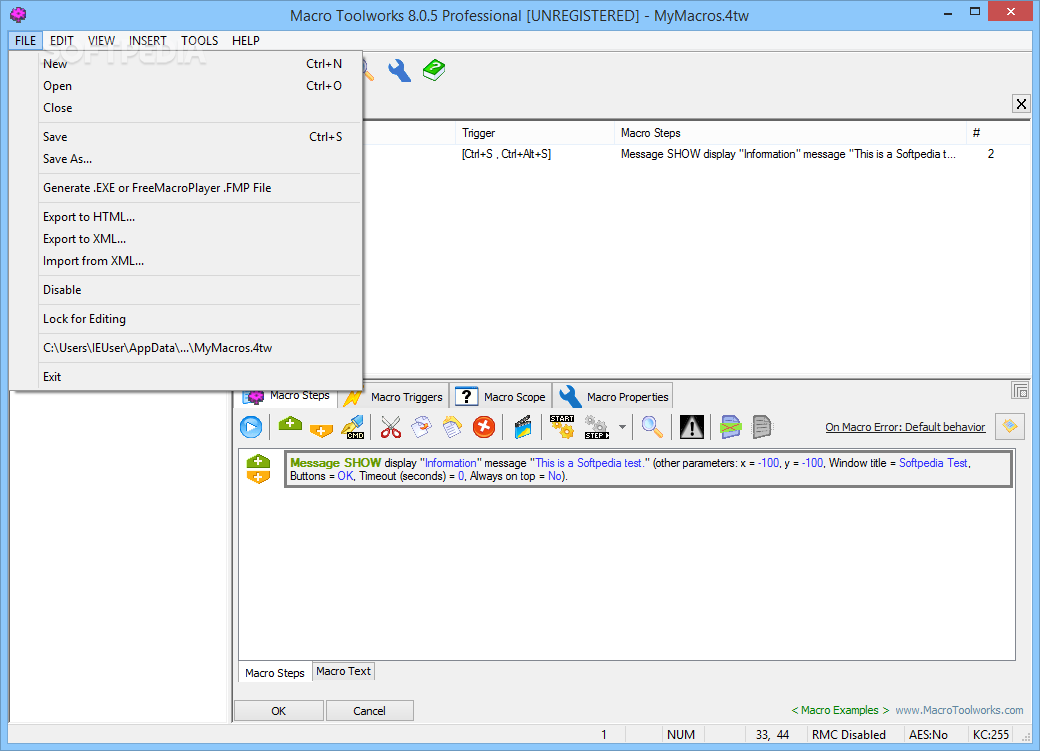Click the Macro Steps column header

click(790, 133)
